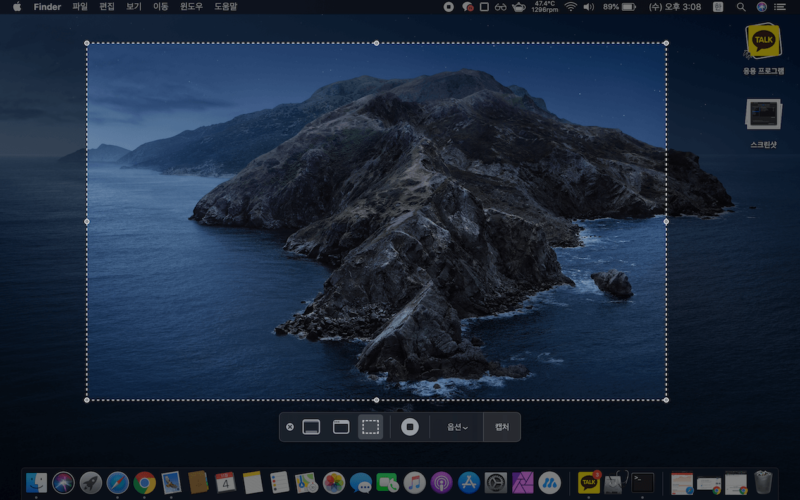This screenshot has width=800, height=500.
Task: Open Google Chrome from the Dock
Action: tap(144, 483)
